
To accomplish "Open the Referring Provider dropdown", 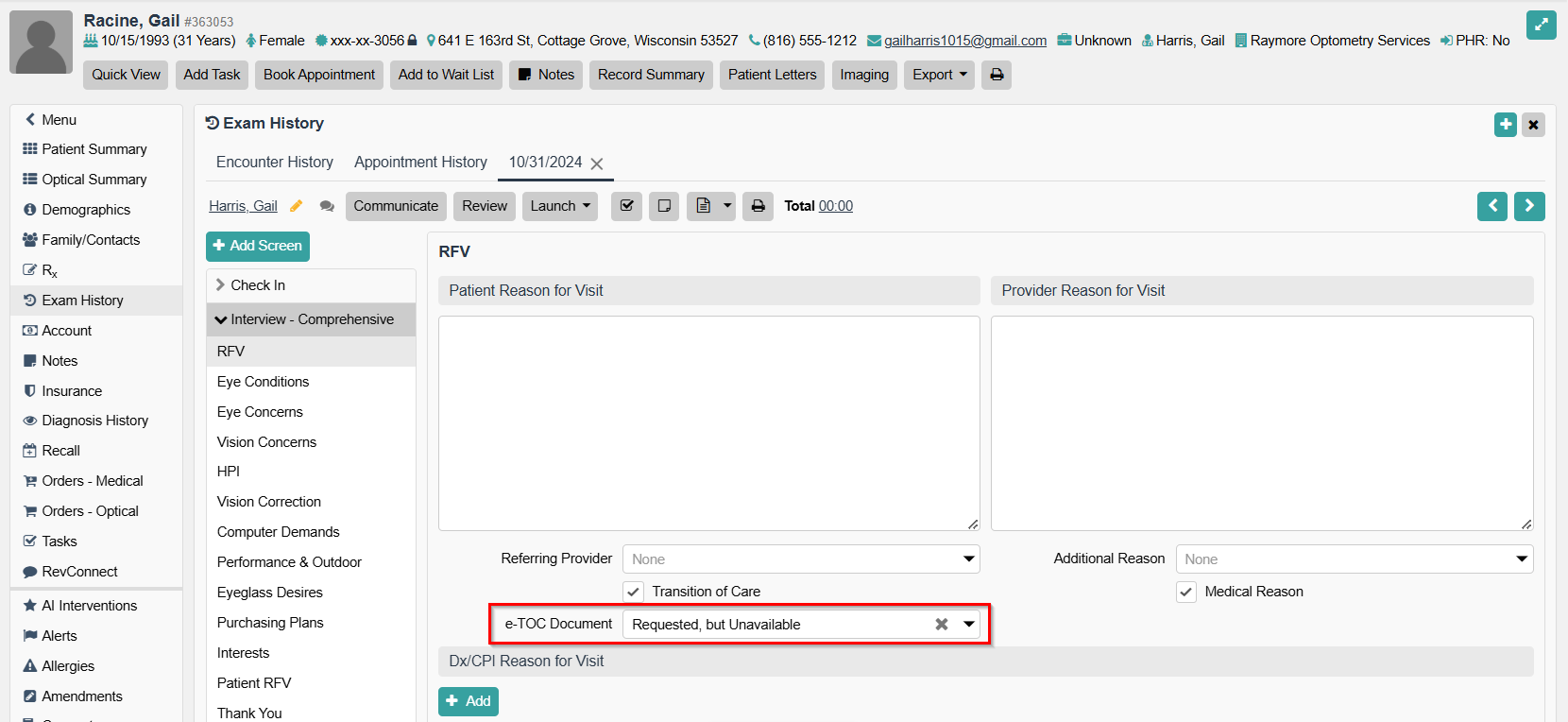I will click(800, 559).
